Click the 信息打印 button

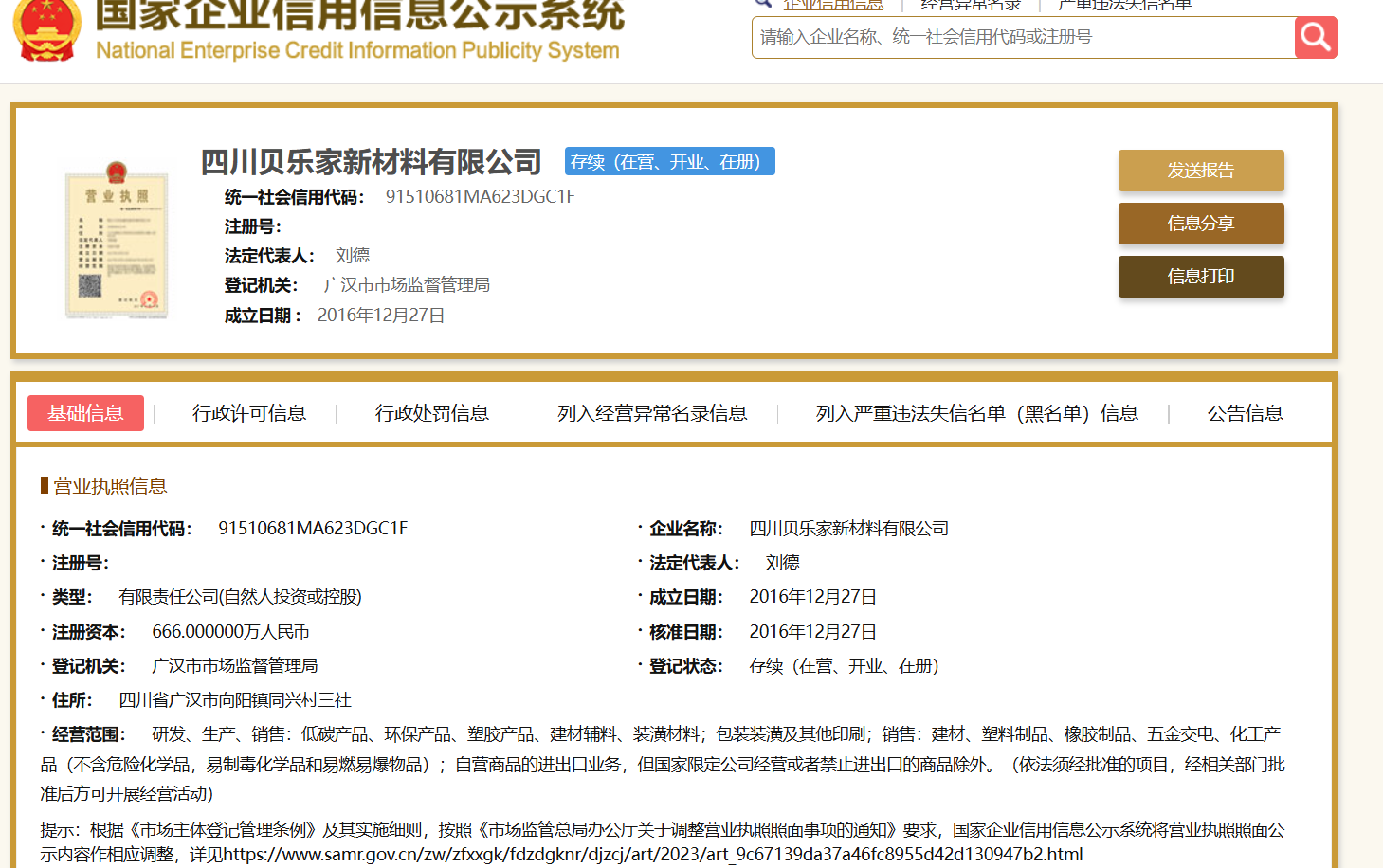click(1201, 277)
